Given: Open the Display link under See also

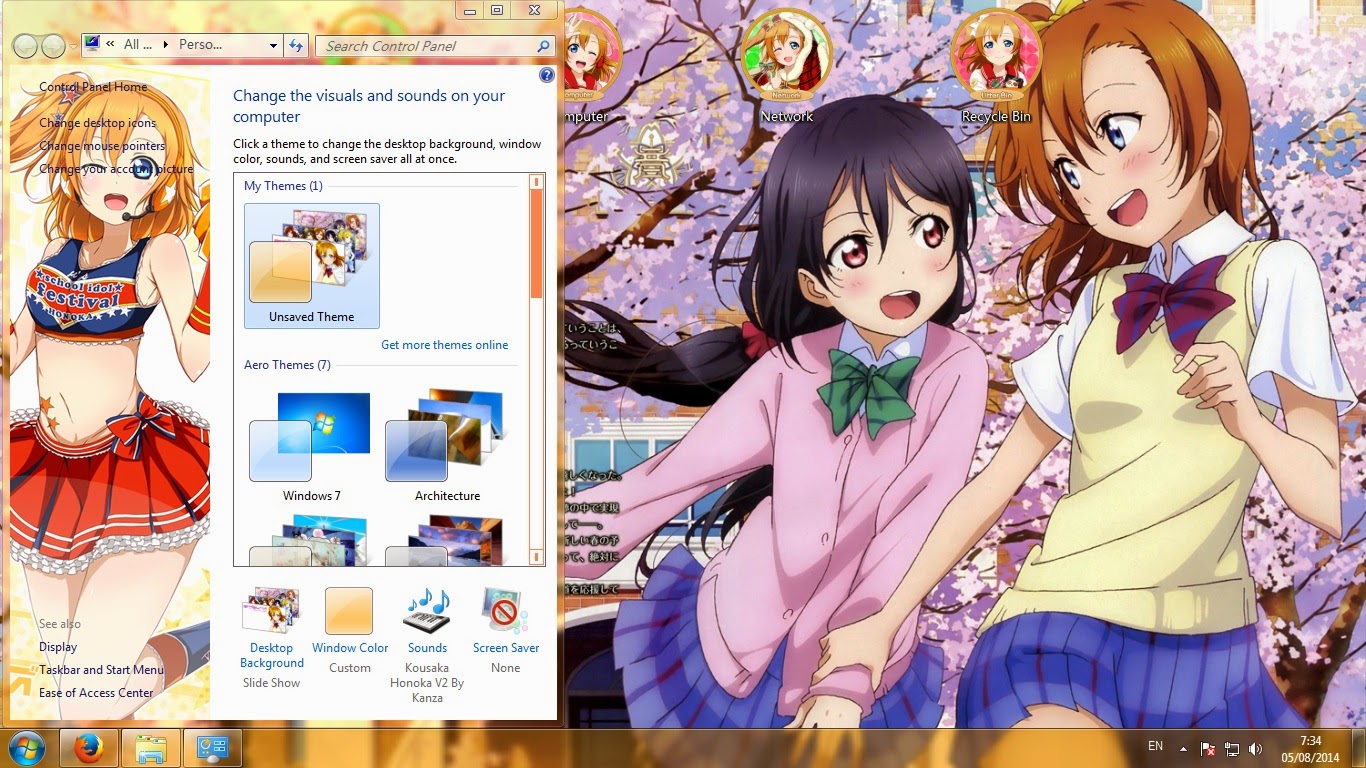Looking at the screenshot, I should 58,647.
